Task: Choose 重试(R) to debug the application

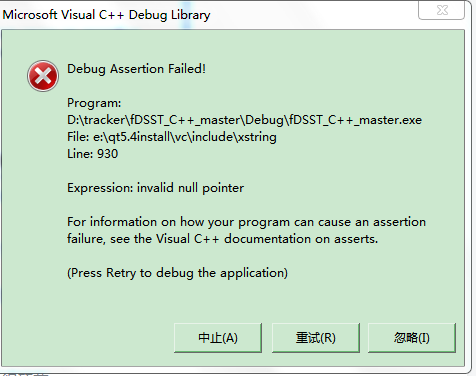Action: point(316,338)
